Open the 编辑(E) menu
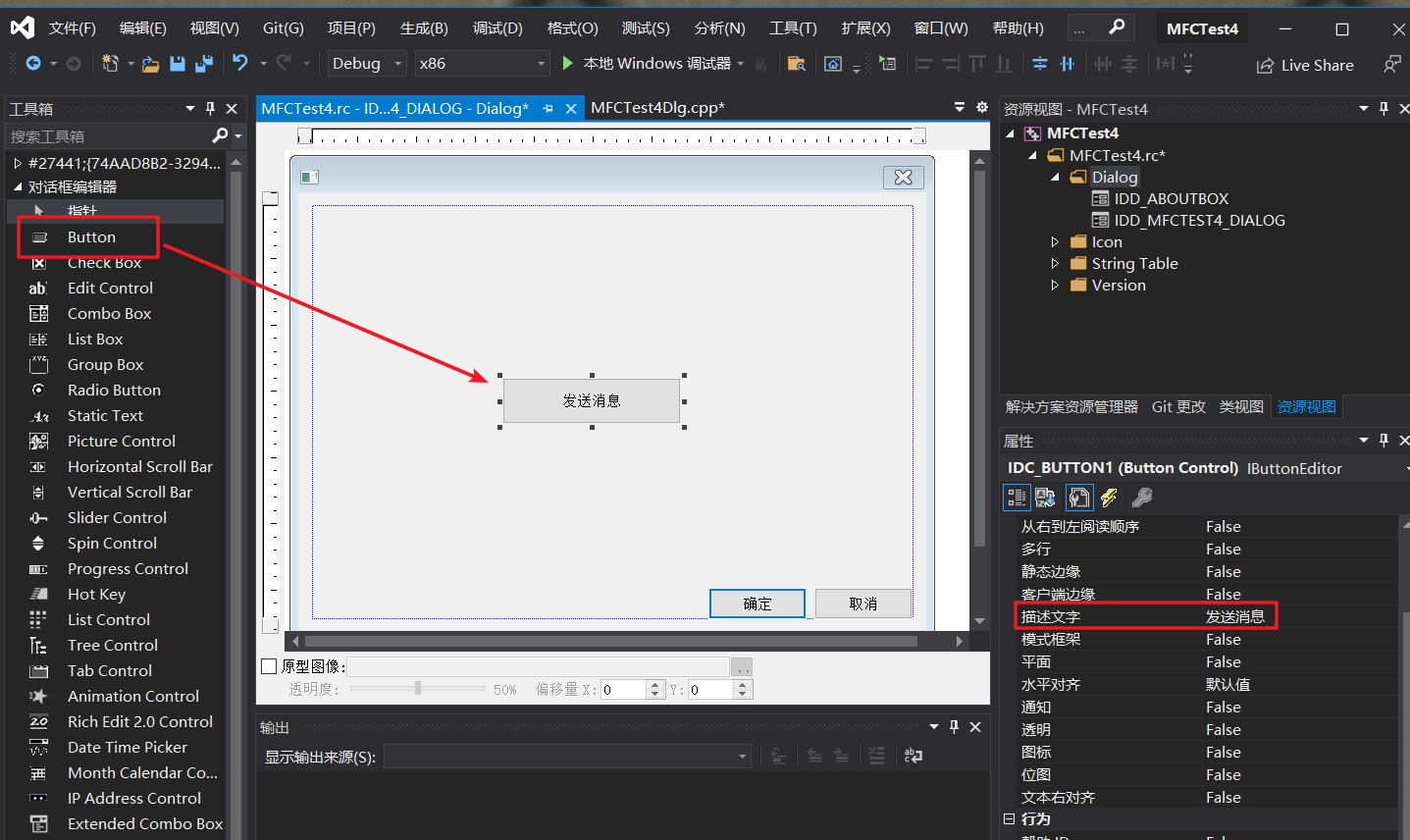The height and width of the screenshot is (840, 1410). (x=142, y=28)
